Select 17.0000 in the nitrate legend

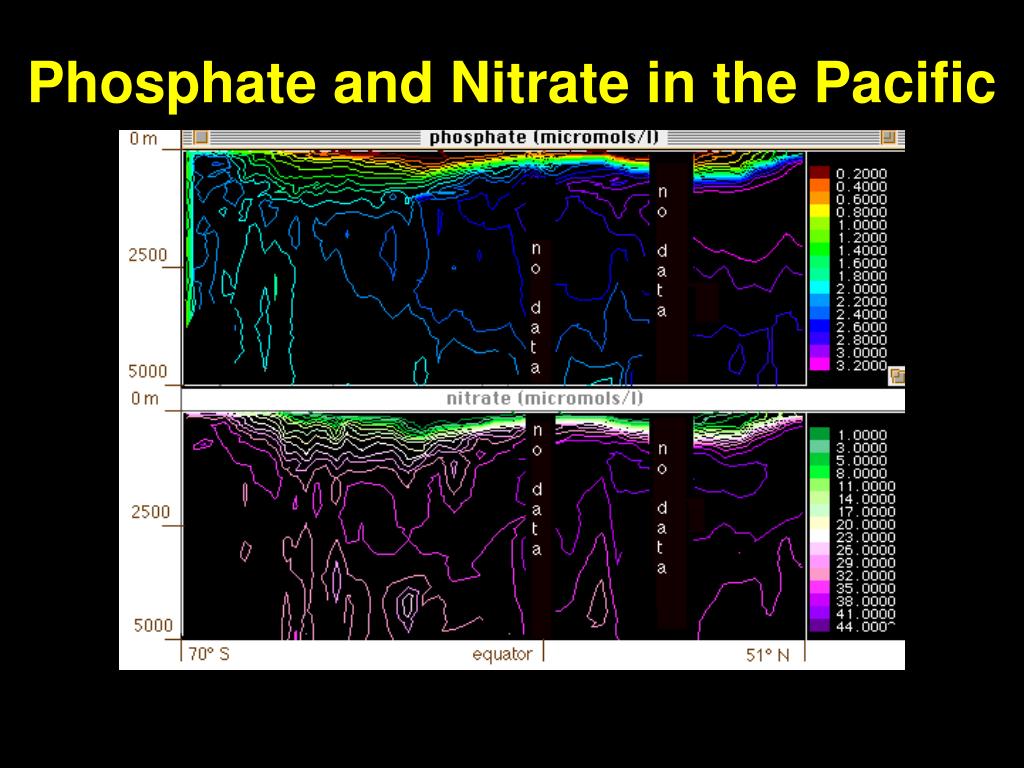click(866, 511)
